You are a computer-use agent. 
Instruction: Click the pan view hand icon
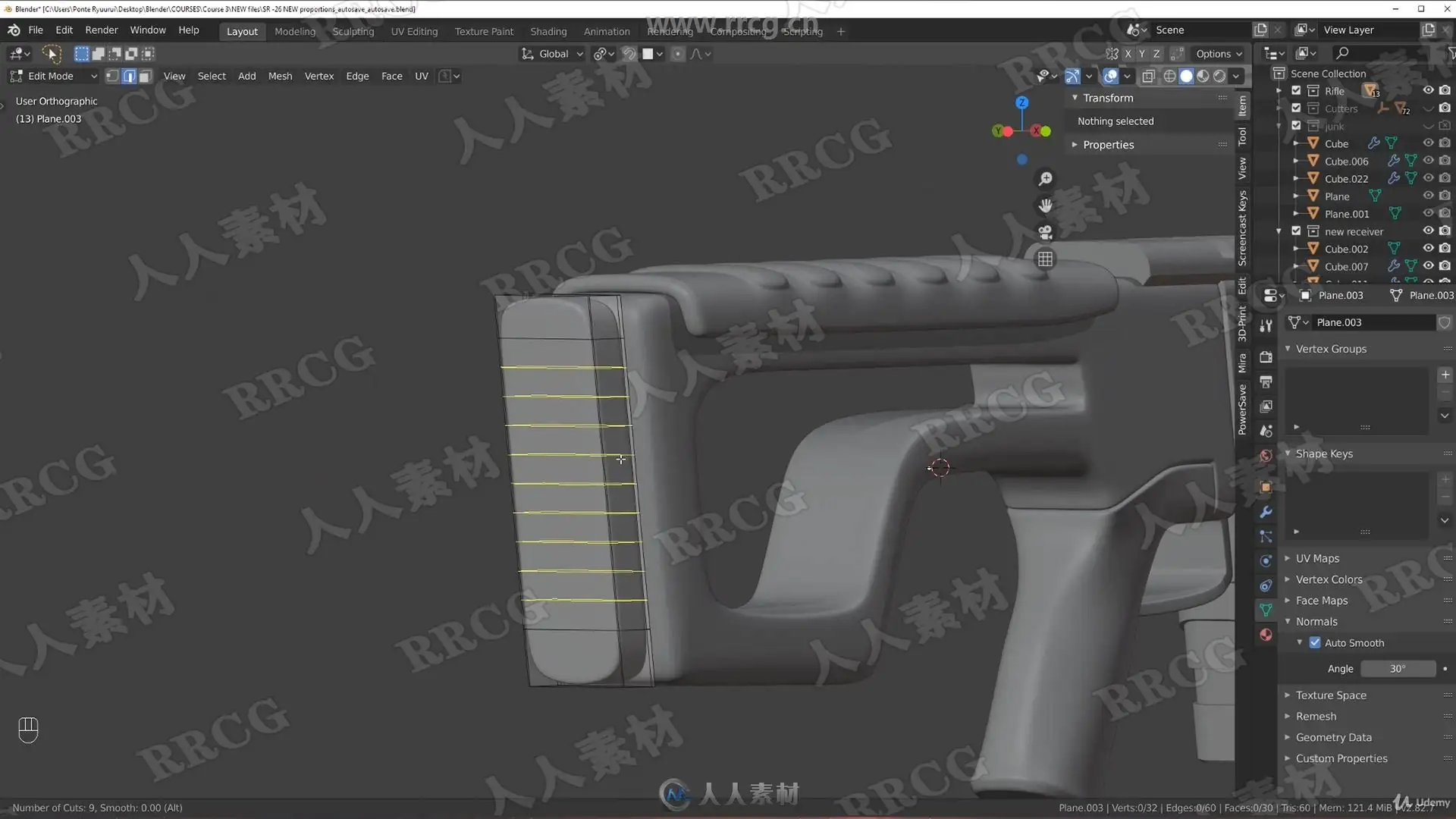tap(1045, 206)
